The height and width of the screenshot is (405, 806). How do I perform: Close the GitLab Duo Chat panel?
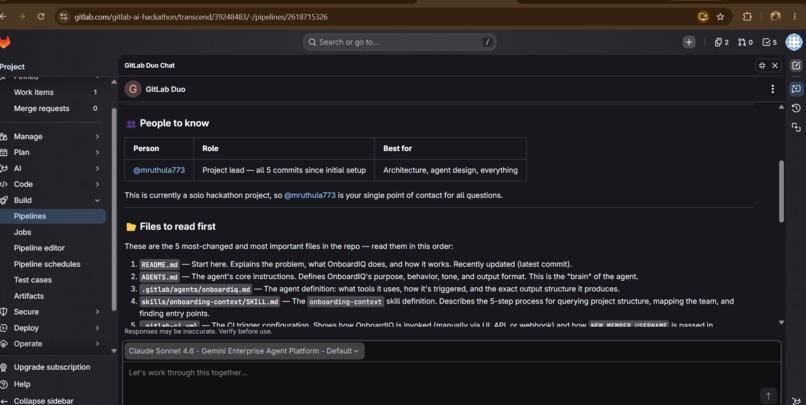coord(775,65)
